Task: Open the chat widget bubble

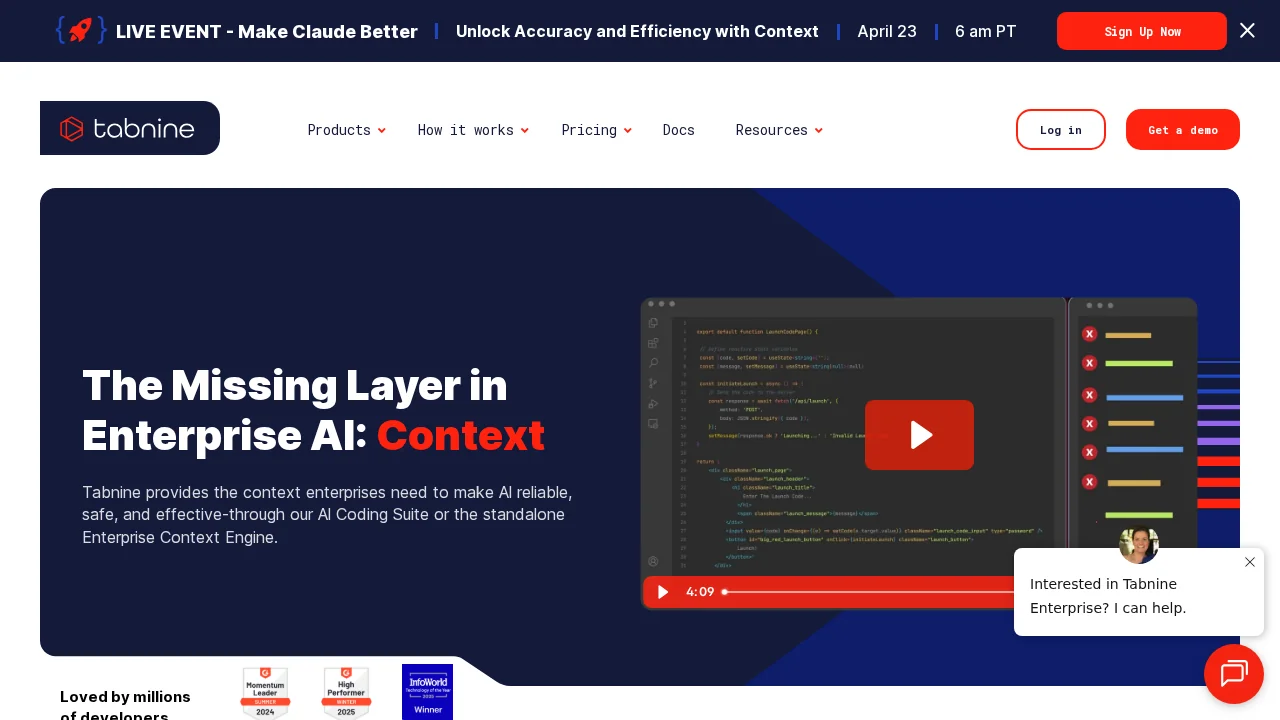Action: point(1233,673)
